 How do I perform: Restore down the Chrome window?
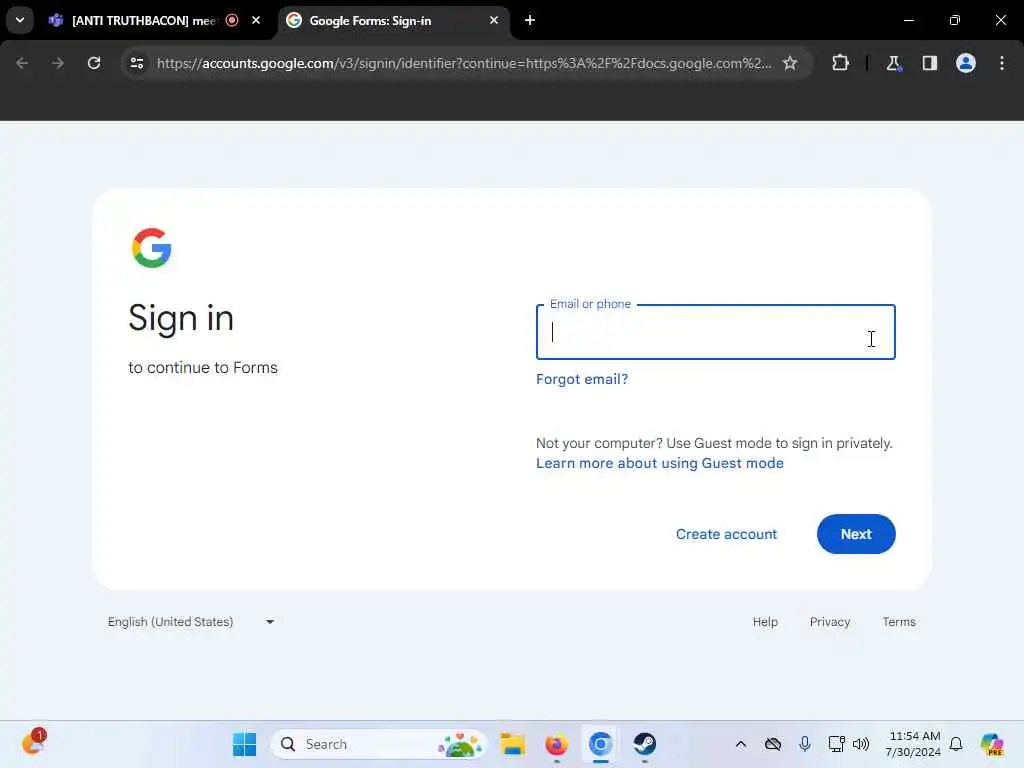coord(955,20)
